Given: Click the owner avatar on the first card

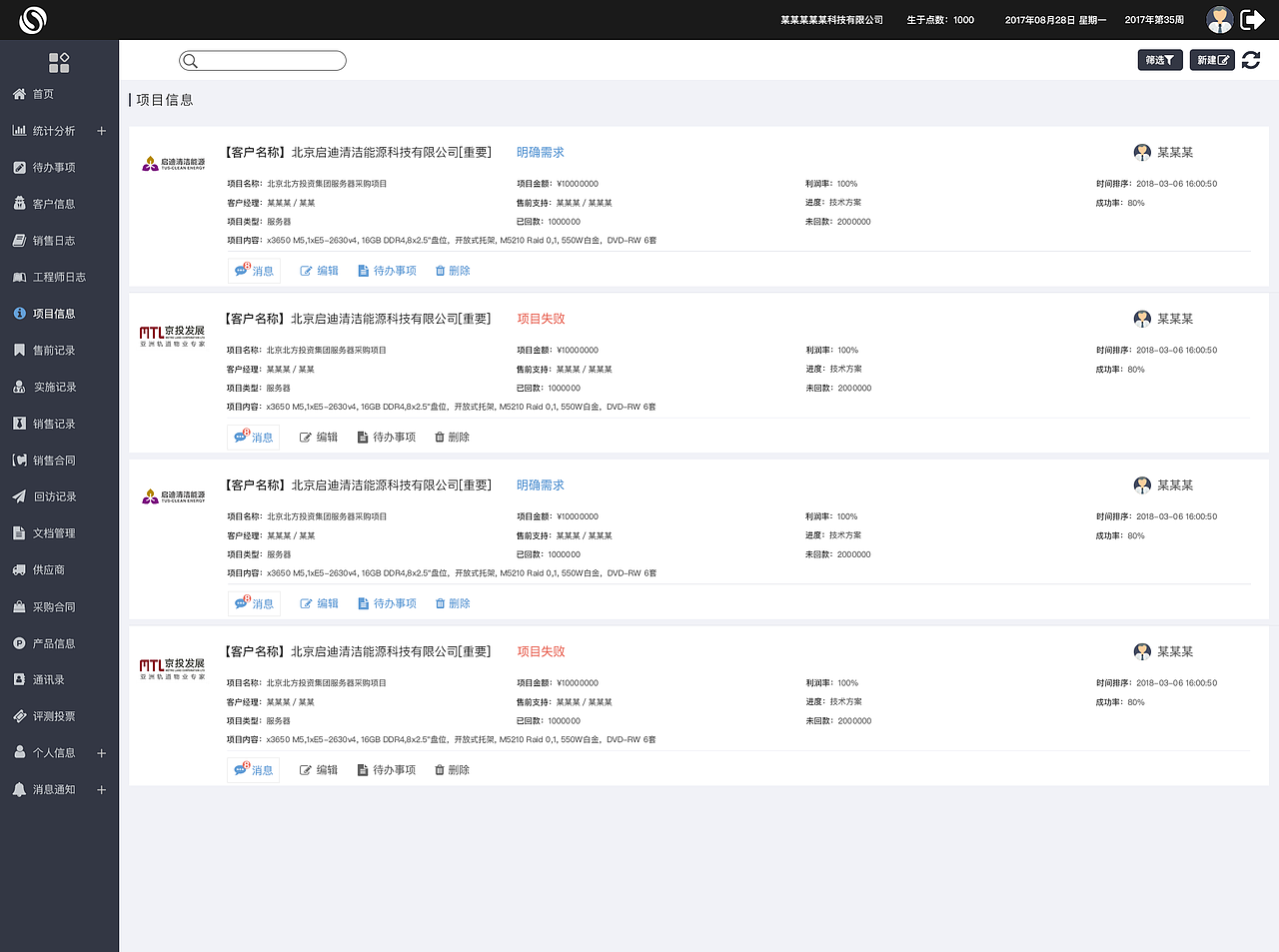Looking at the screenshot, I should point(1142,152).
